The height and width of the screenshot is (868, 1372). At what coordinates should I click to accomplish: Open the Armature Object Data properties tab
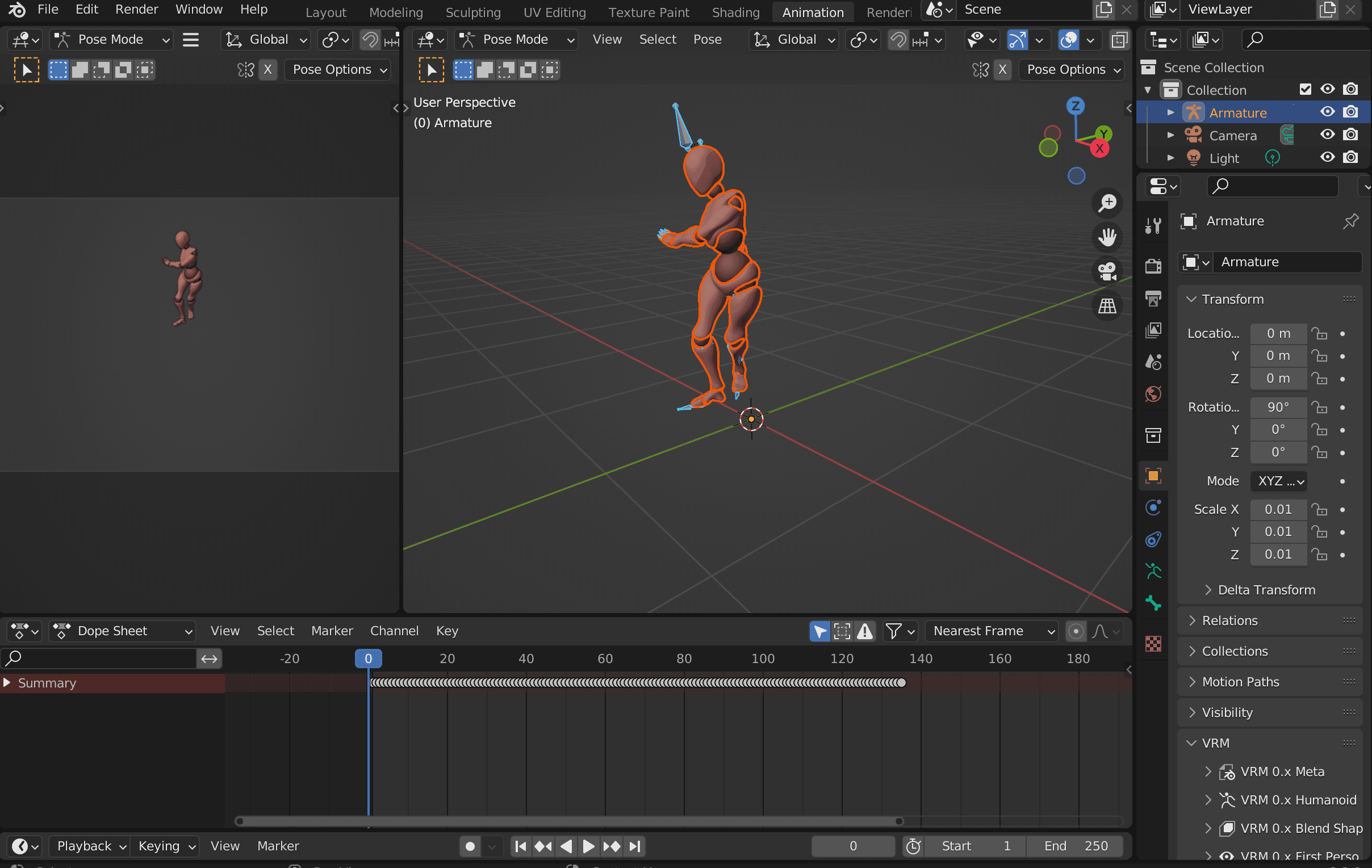tap(1153, 571)
